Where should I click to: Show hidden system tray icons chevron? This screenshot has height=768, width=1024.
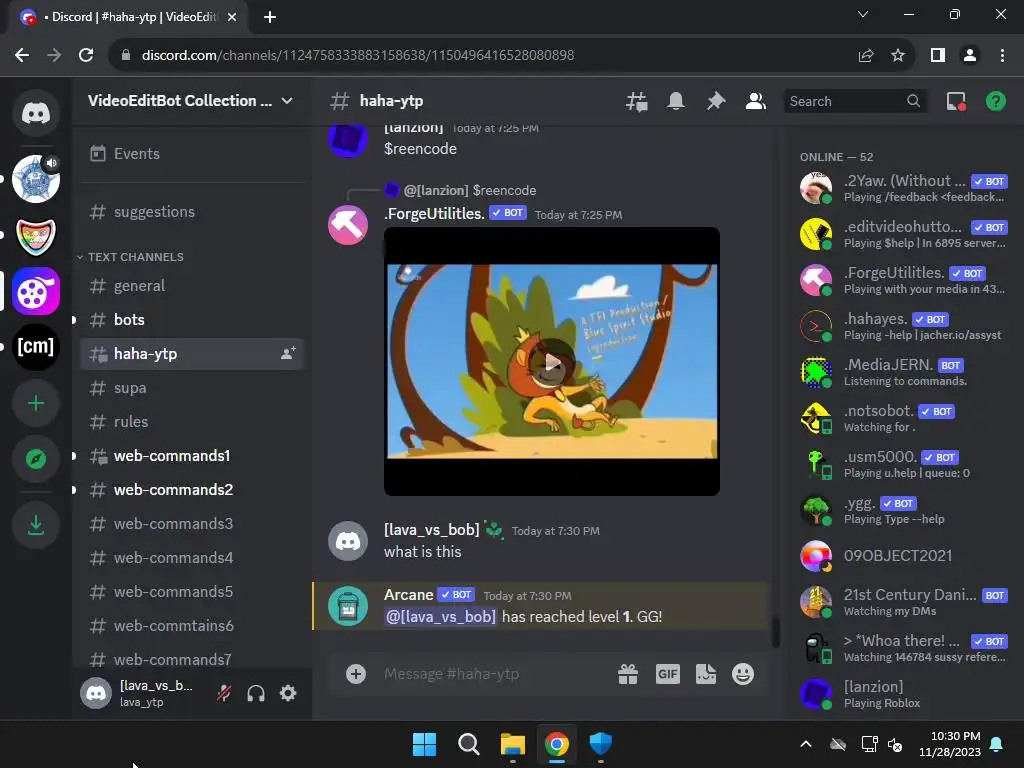coord(806,744)
